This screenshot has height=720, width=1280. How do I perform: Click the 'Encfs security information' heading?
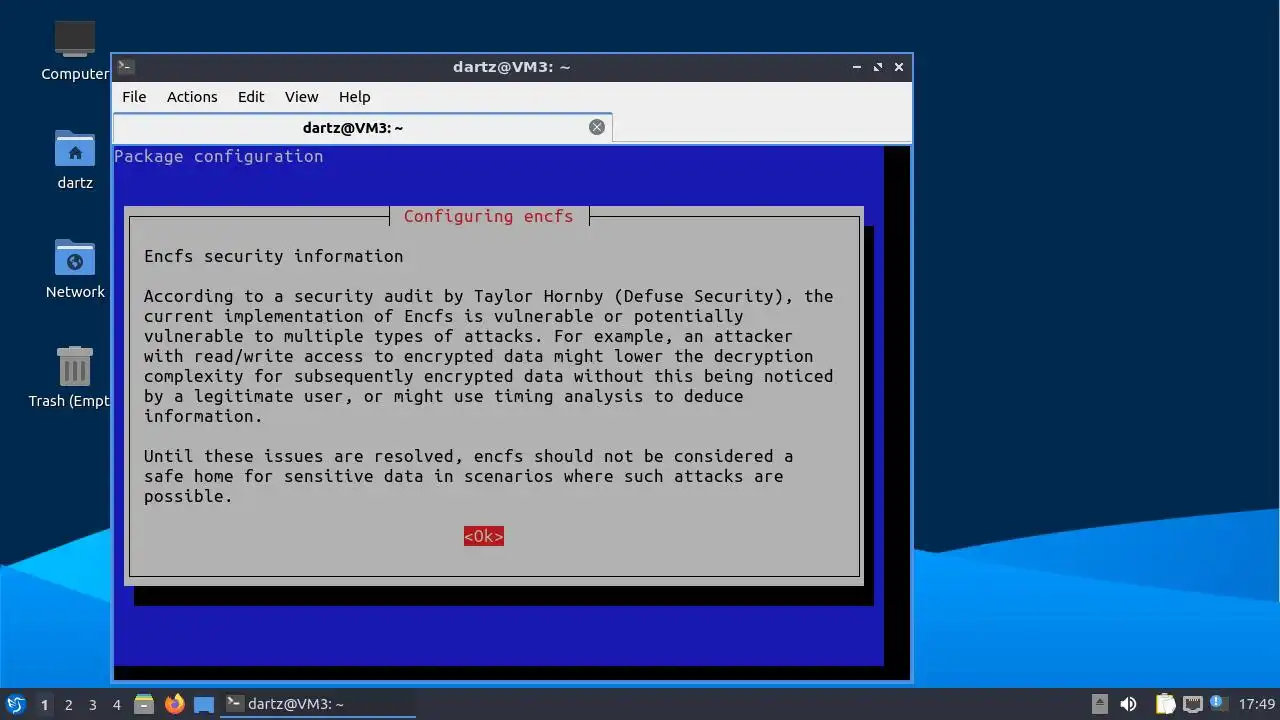(273, 256)
